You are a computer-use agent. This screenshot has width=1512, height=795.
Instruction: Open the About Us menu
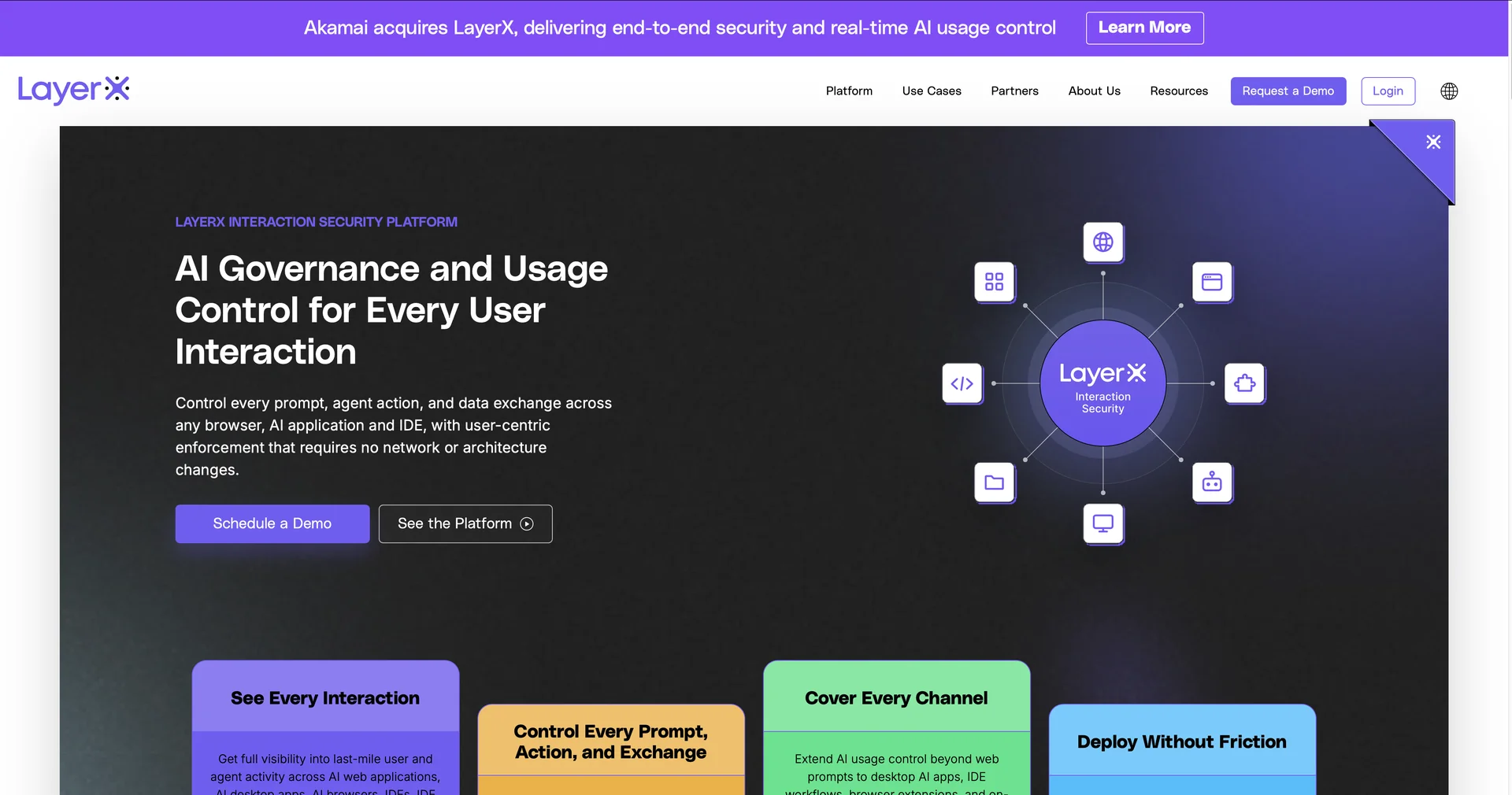click(x=1094, y=91)
